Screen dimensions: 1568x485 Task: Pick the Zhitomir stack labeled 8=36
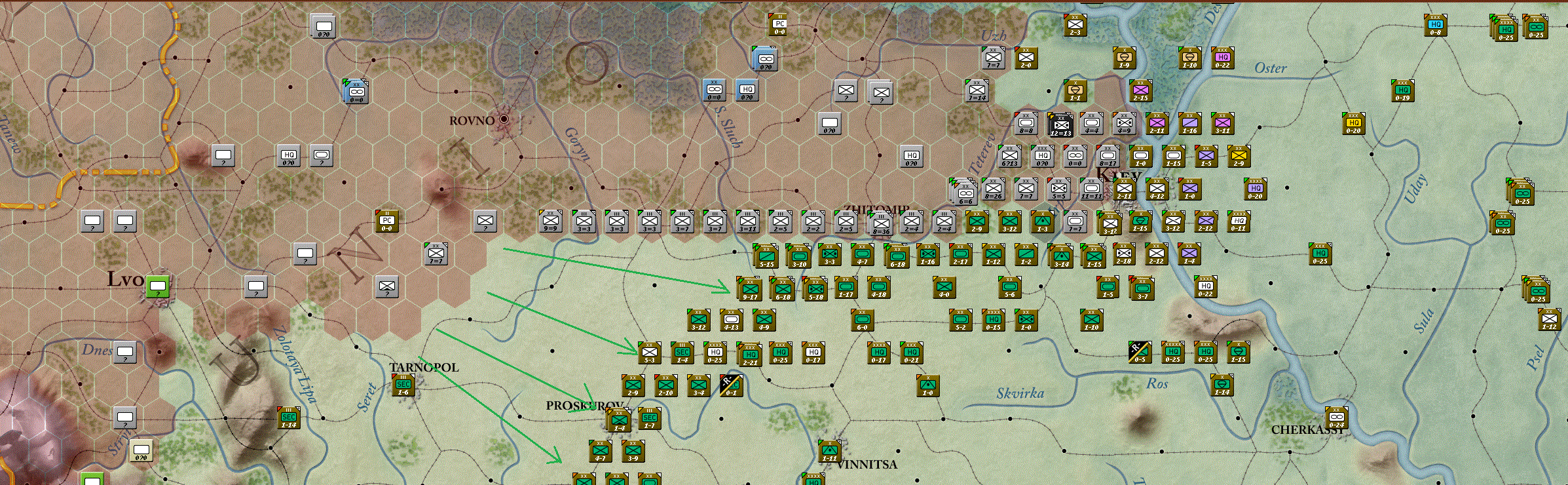(x=880, y=223)
